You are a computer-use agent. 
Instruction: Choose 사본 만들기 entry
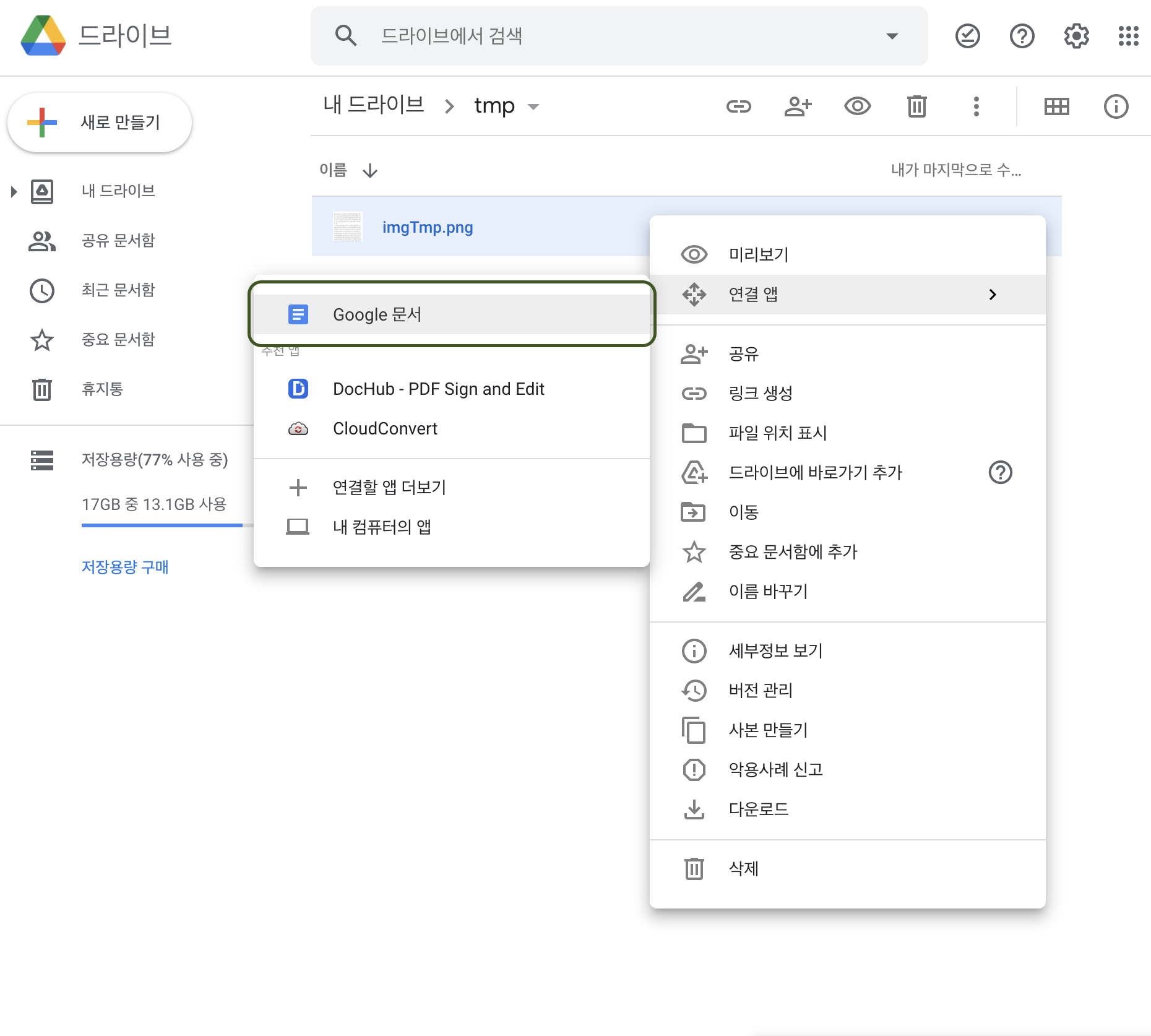tap(848, 730)
